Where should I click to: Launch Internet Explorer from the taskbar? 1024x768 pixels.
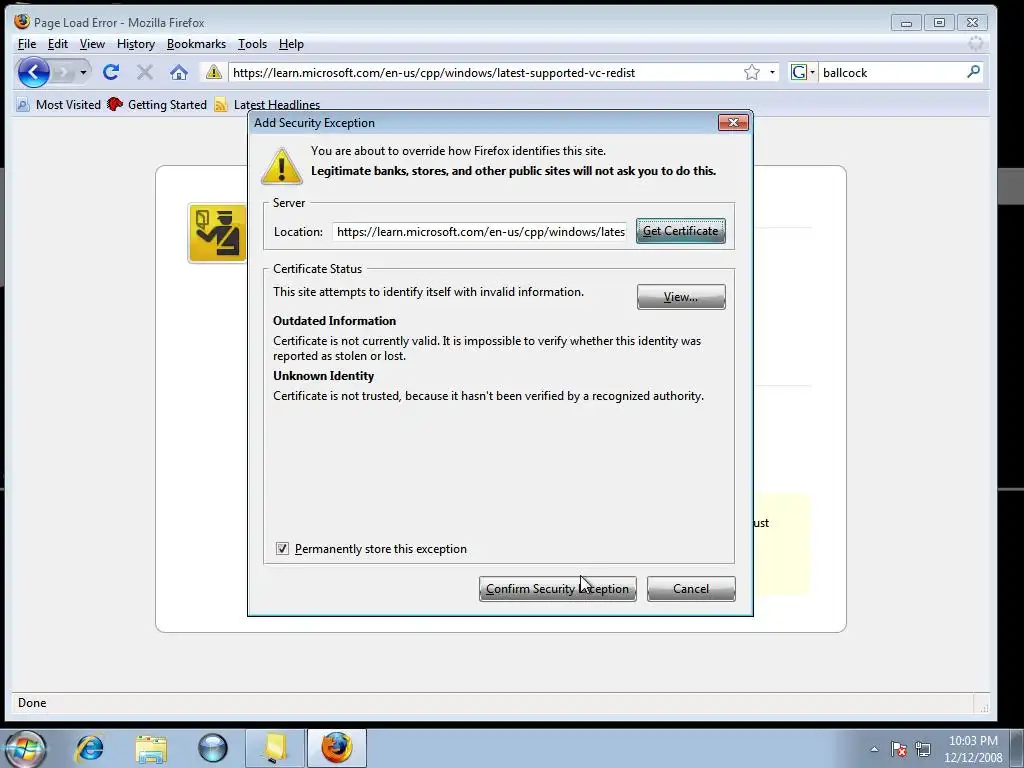[89, 748]
